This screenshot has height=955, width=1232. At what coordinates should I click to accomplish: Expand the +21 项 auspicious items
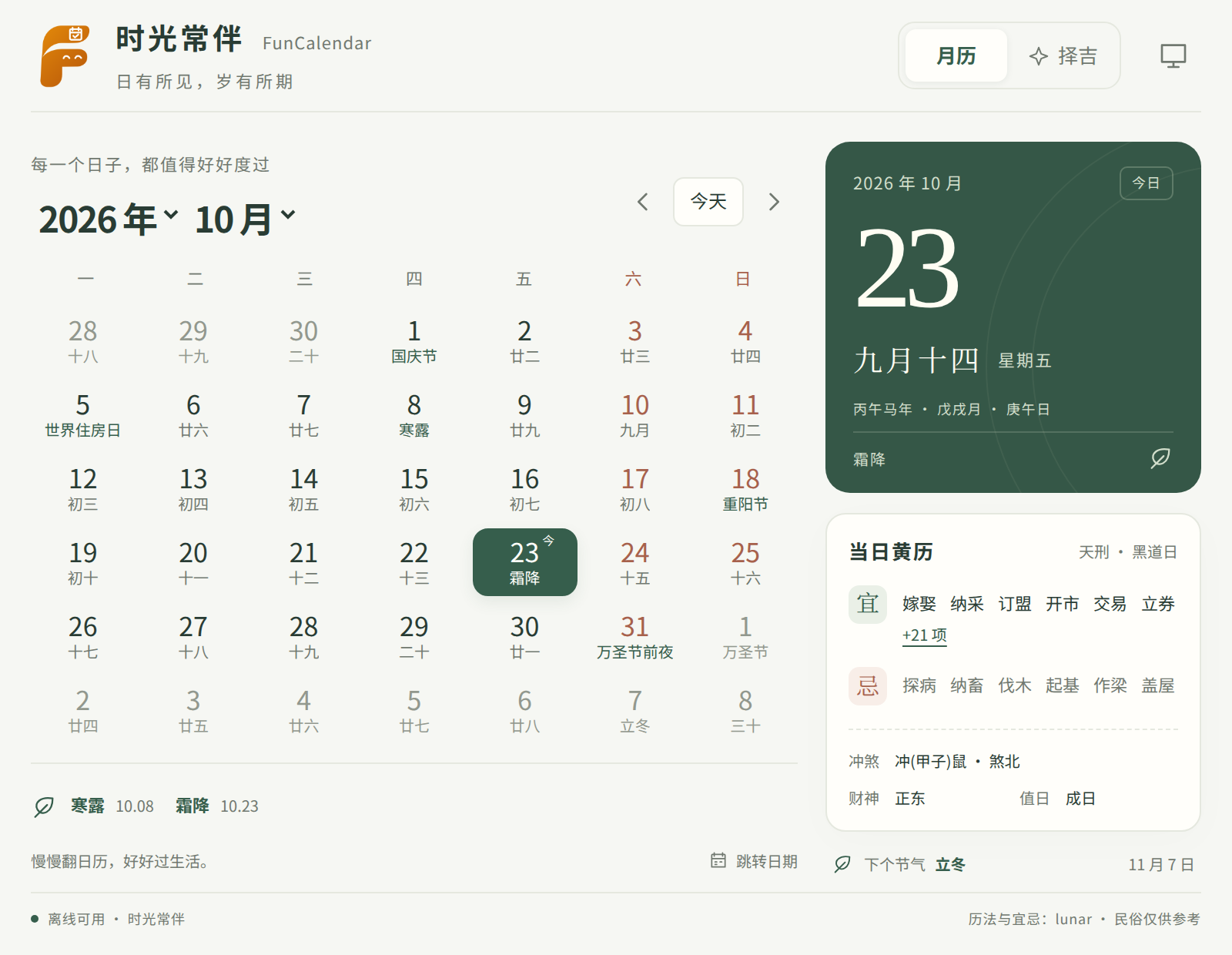point(924,635)
